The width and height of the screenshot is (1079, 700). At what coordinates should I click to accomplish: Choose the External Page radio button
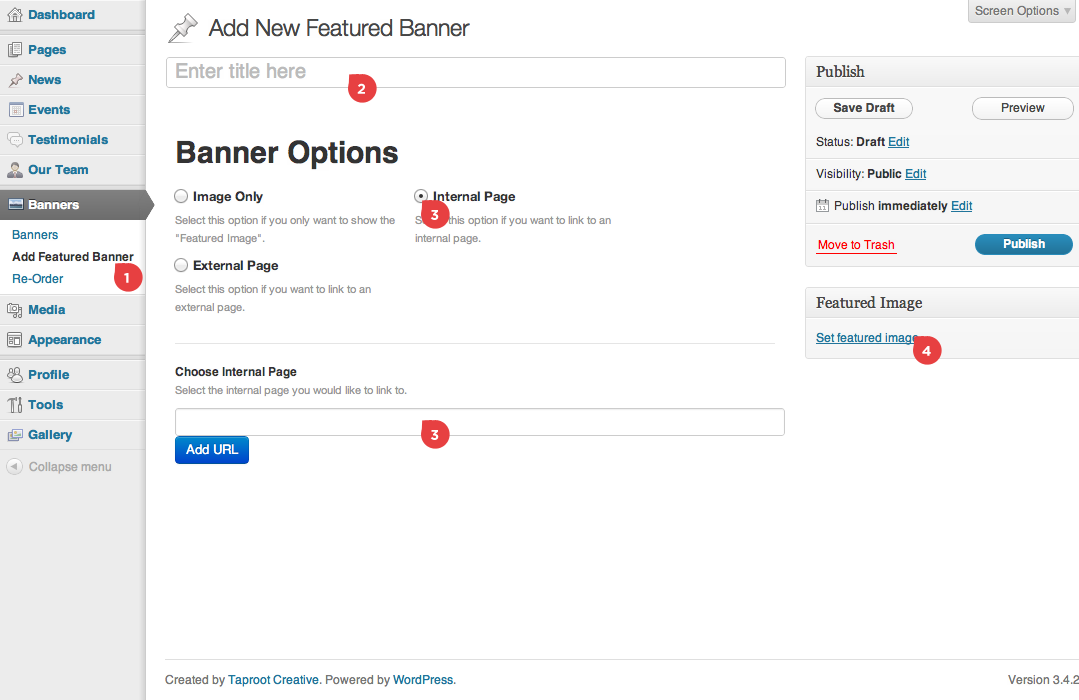pyautogui.click(x=181, y=266)
